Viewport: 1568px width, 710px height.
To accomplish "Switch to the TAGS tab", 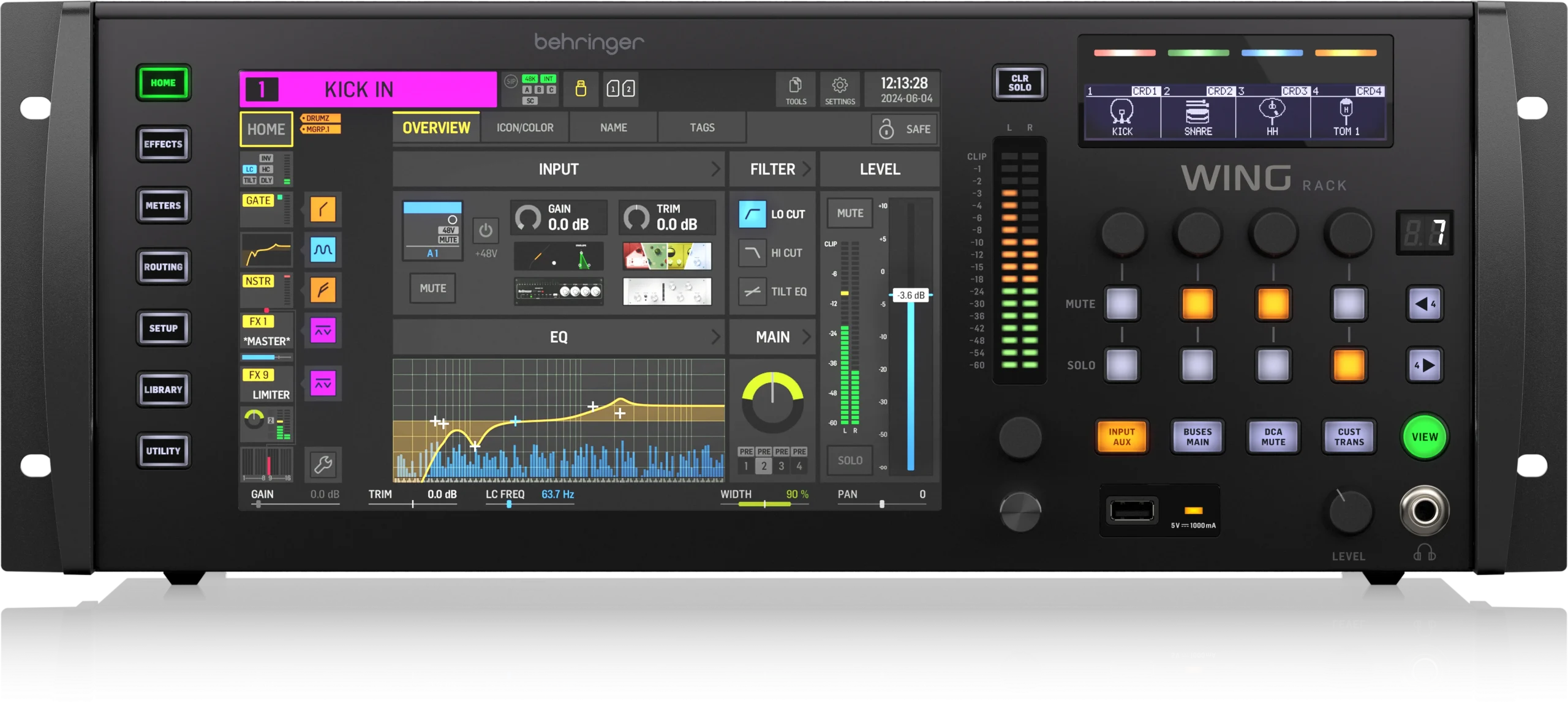I will click(702, 128).
